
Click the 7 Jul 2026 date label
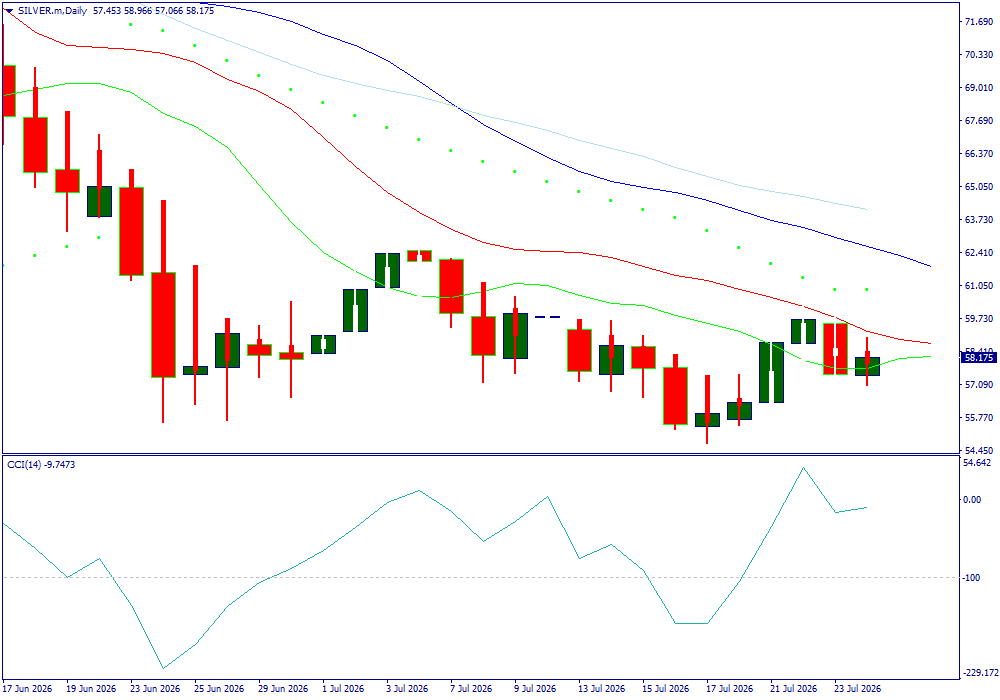(x=471, y=689)
